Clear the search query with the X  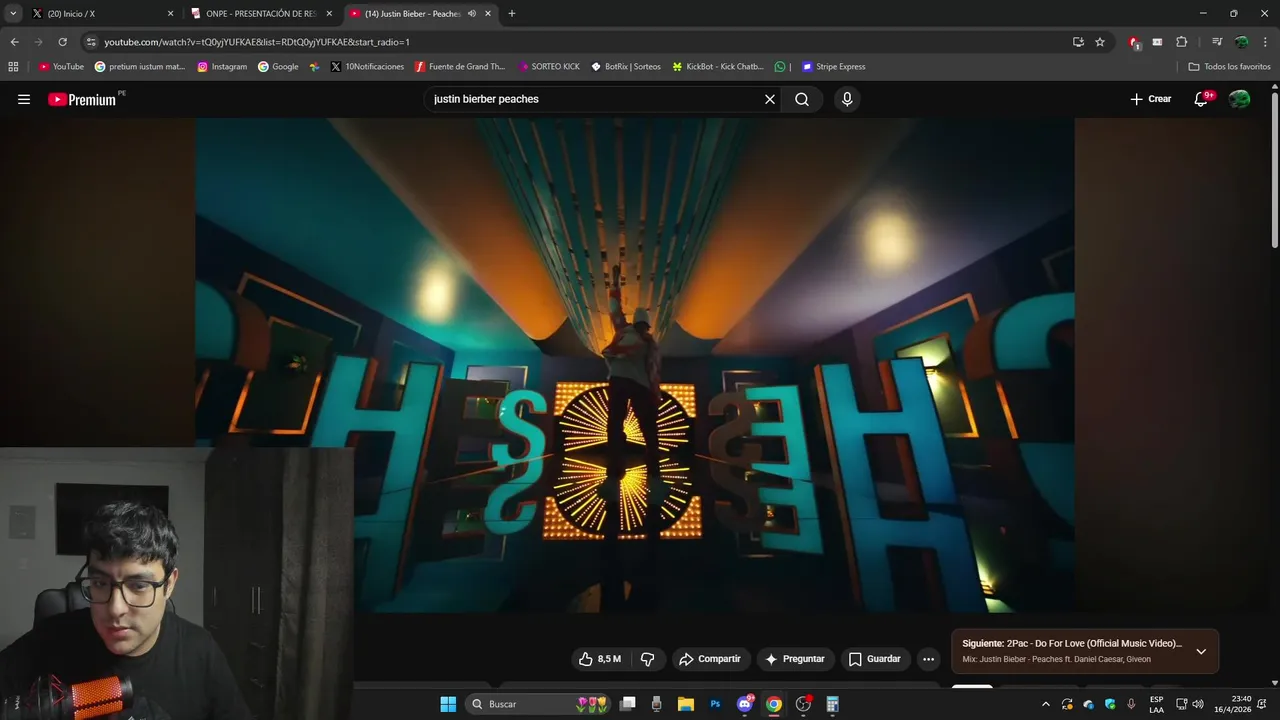(770, 99)
